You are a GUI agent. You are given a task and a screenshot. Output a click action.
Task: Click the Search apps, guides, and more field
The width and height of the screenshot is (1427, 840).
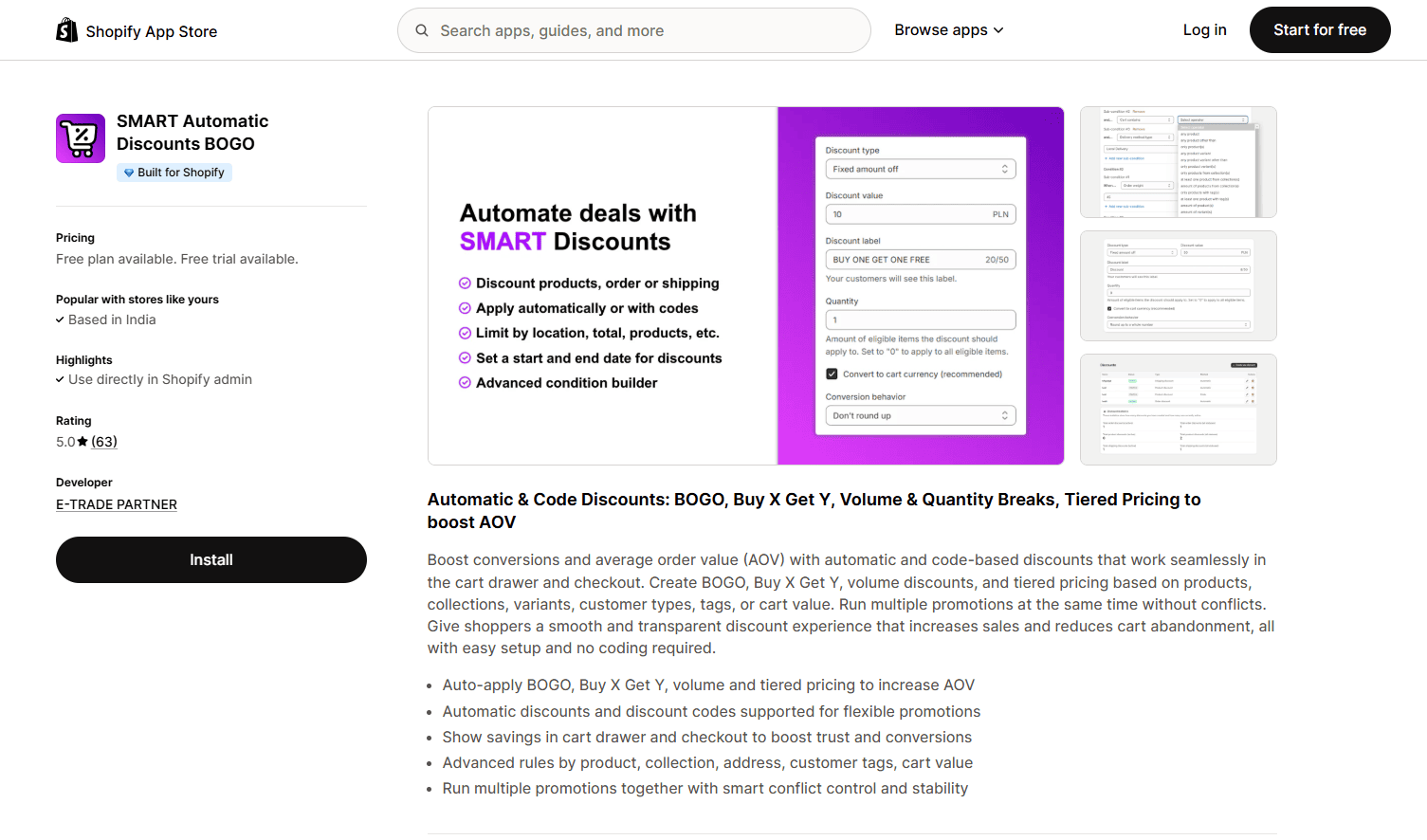(633, 30)
